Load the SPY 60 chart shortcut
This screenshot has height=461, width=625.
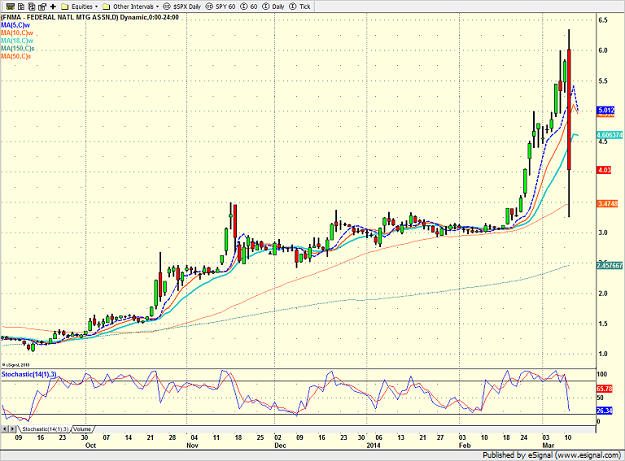tap(220, 7)
